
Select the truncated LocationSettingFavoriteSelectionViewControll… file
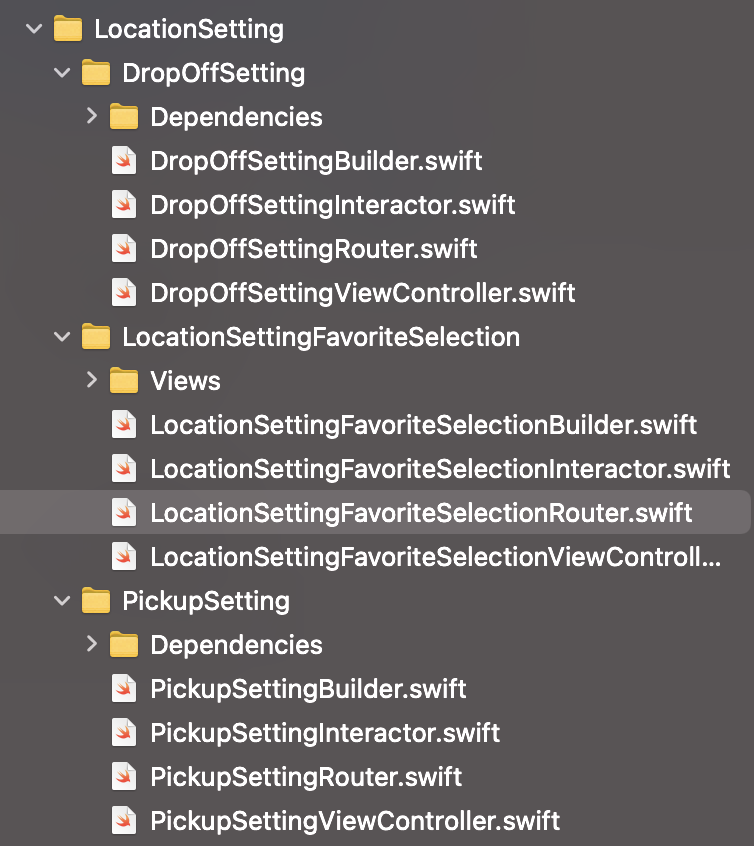click(x=436, y=557)
